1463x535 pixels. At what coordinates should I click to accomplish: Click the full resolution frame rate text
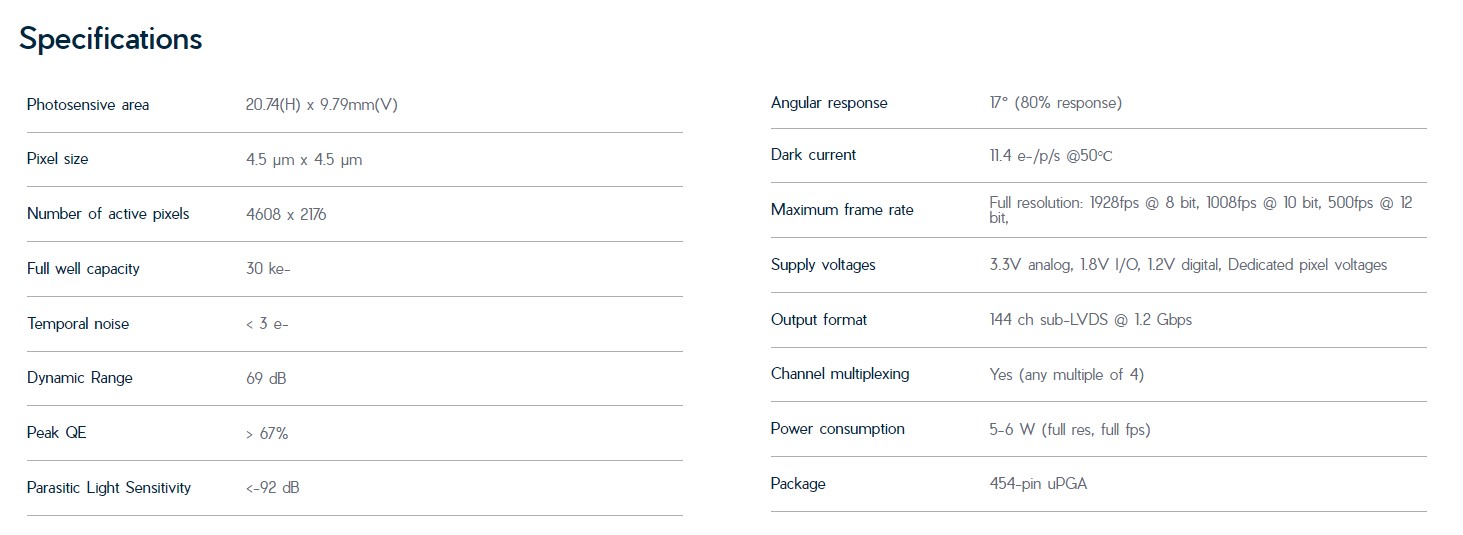pyautogui.click(x=1200, y=210)
